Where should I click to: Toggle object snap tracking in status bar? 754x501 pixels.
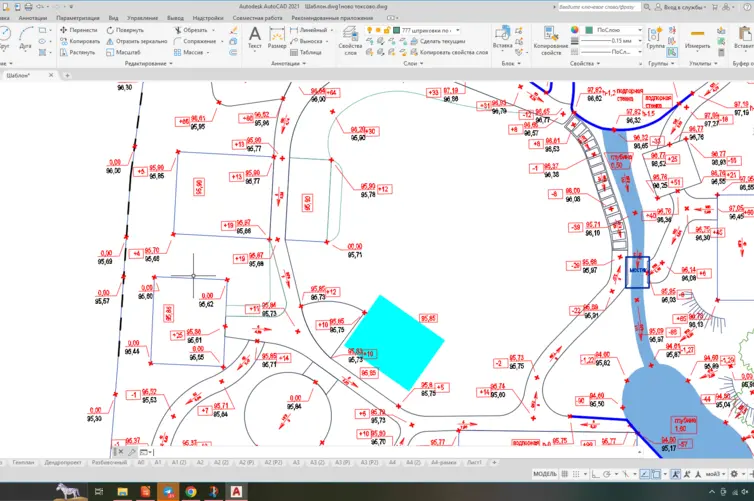click(x=644, y=474)
